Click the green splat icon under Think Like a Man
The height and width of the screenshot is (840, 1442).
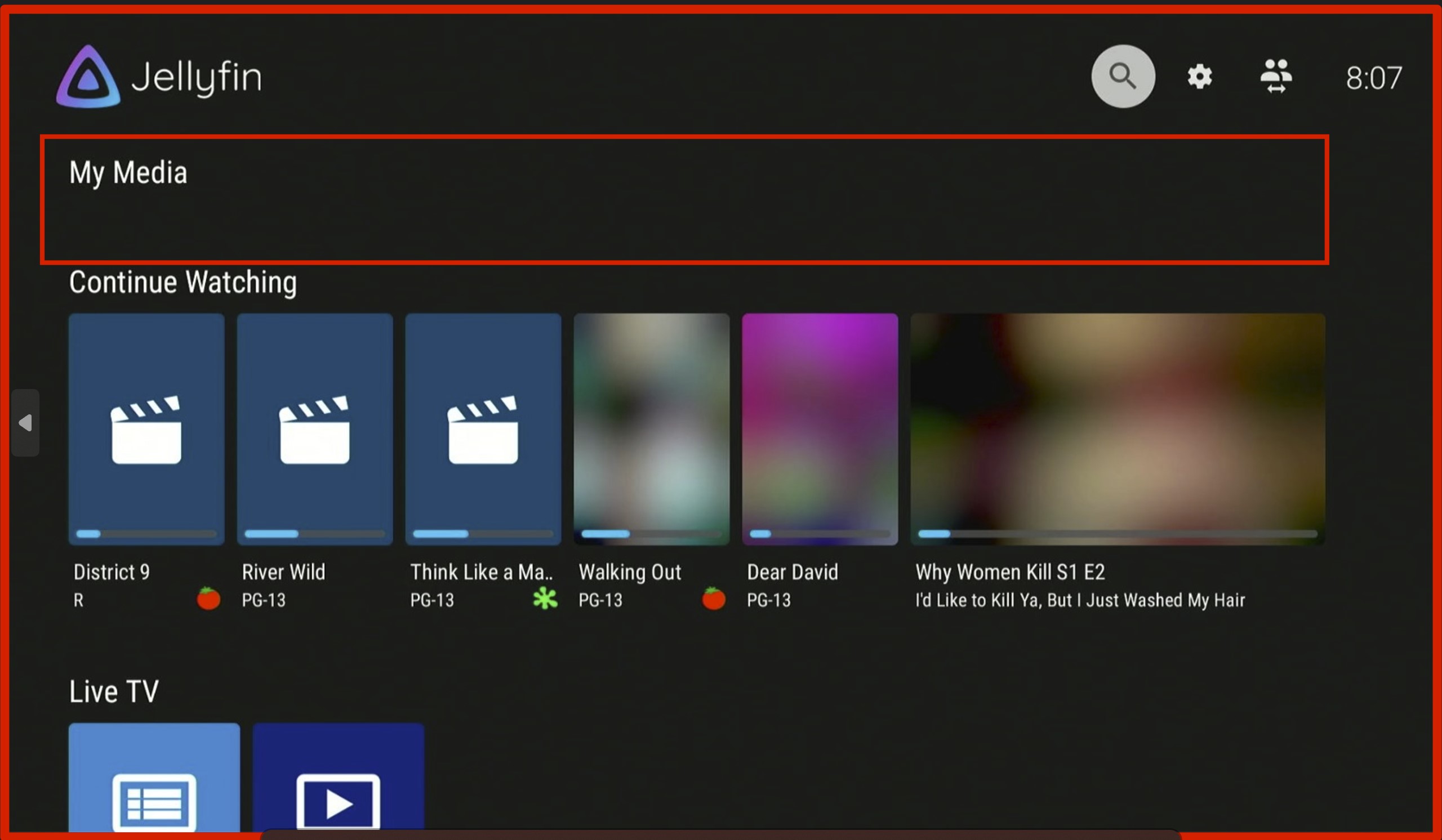click(x=545, y=598)
